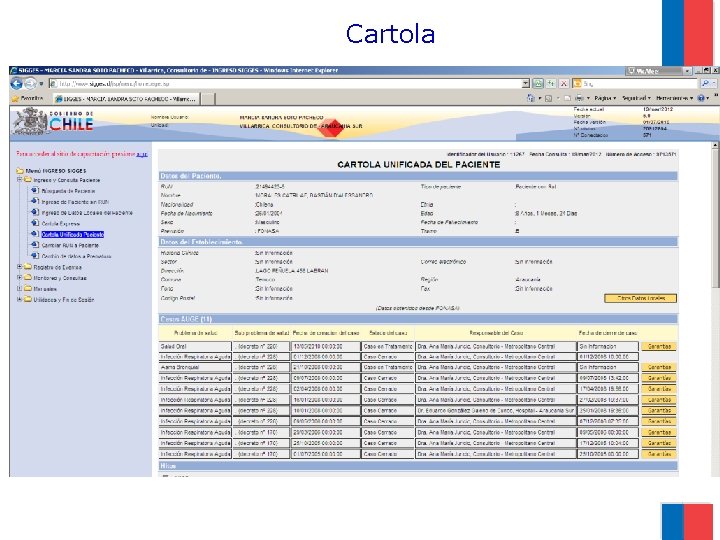Expand the Utilidades y Fin de Sesión folder

(x=19, y=299)
